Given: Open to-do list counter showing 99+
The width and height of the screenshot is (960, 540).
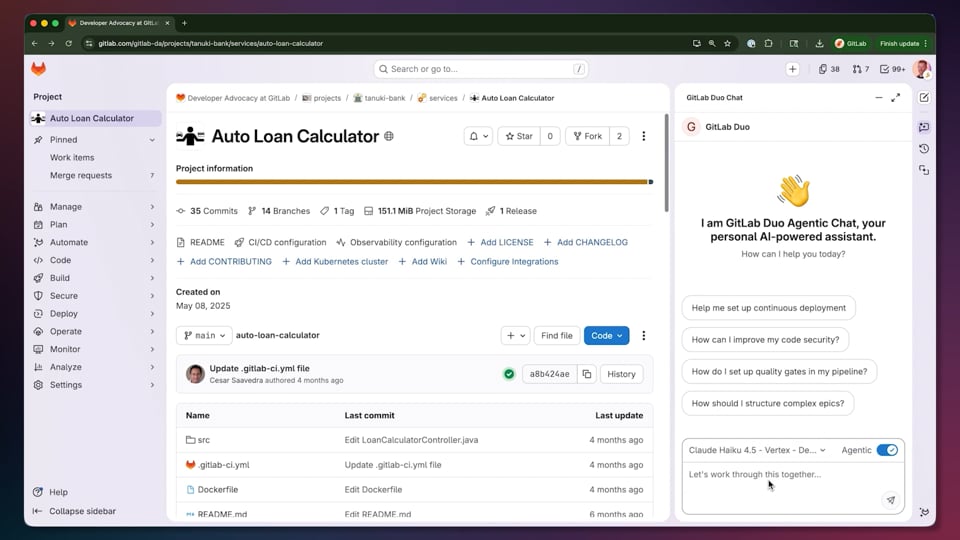Looking at the screenshot, I should click(892, 69).
